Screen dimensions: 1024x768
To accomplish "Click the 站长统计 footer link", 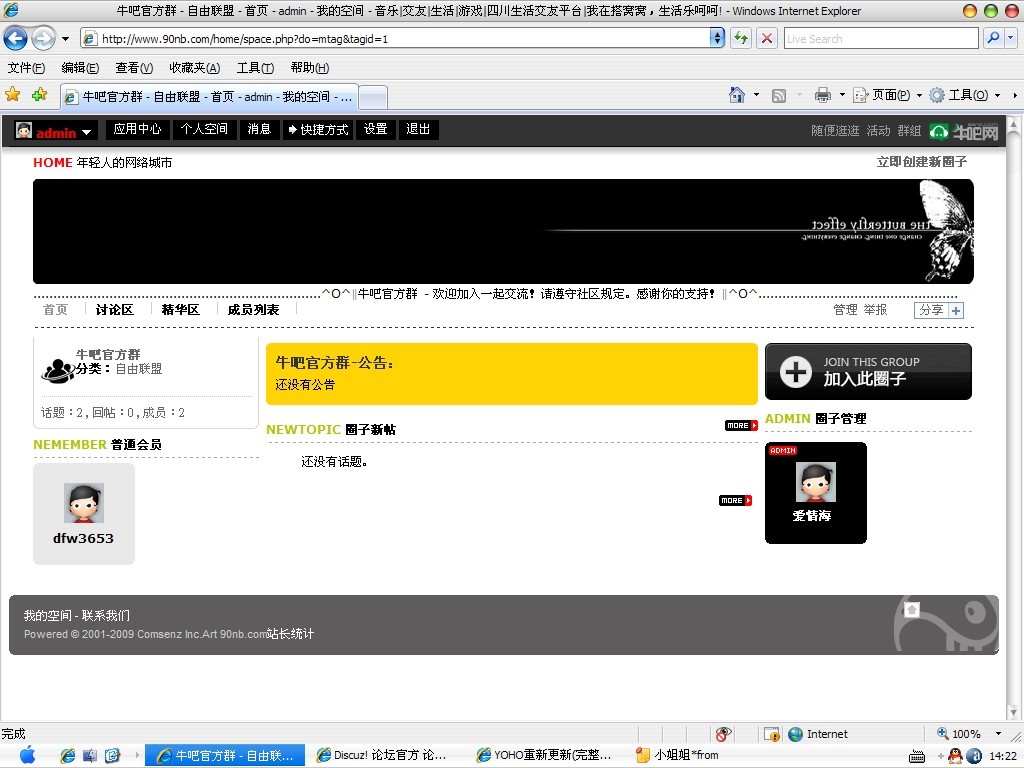I will pos(291,634).
